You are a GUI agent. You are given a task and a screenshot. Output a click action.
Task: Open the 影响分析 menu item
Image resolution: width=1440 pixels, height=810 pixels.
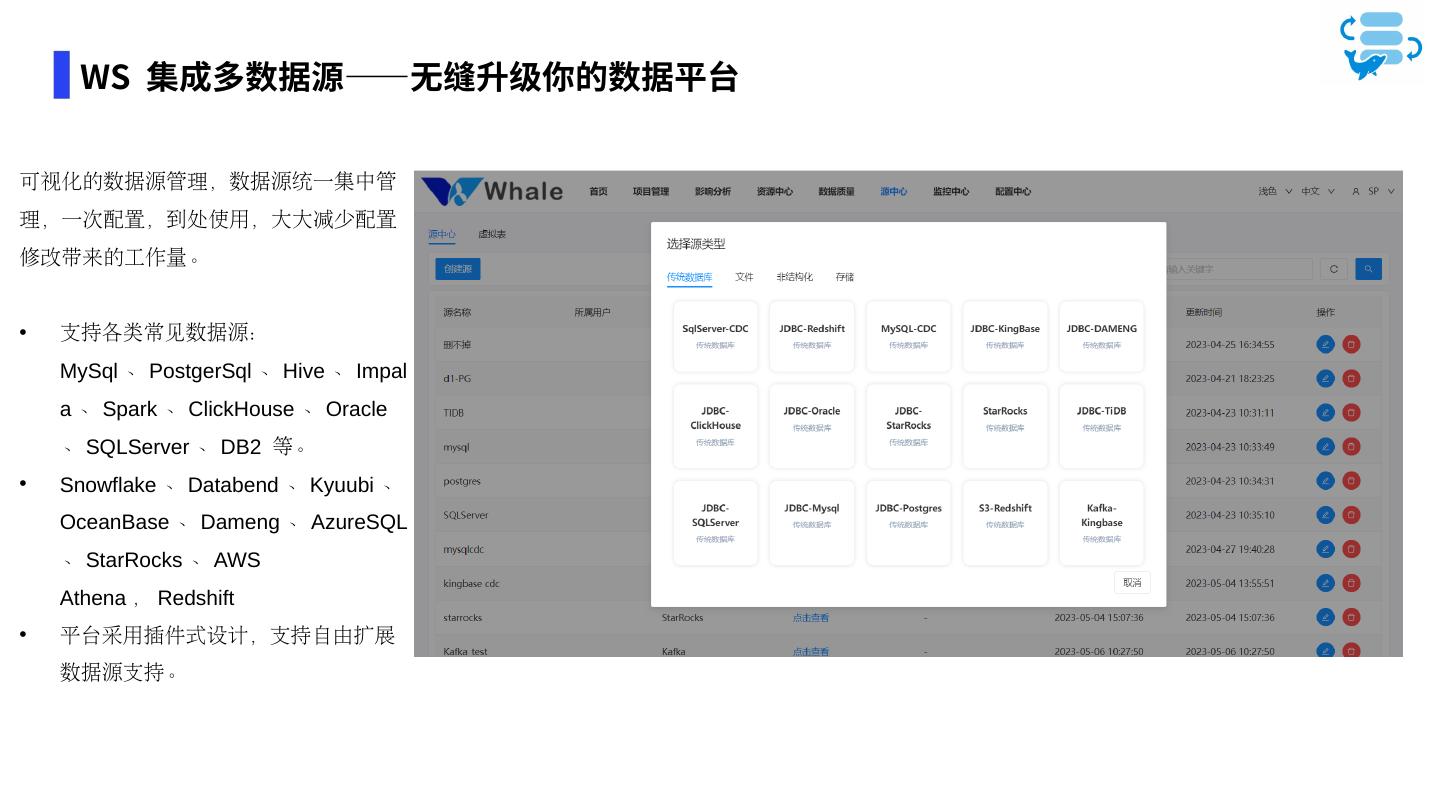[713, 191]
